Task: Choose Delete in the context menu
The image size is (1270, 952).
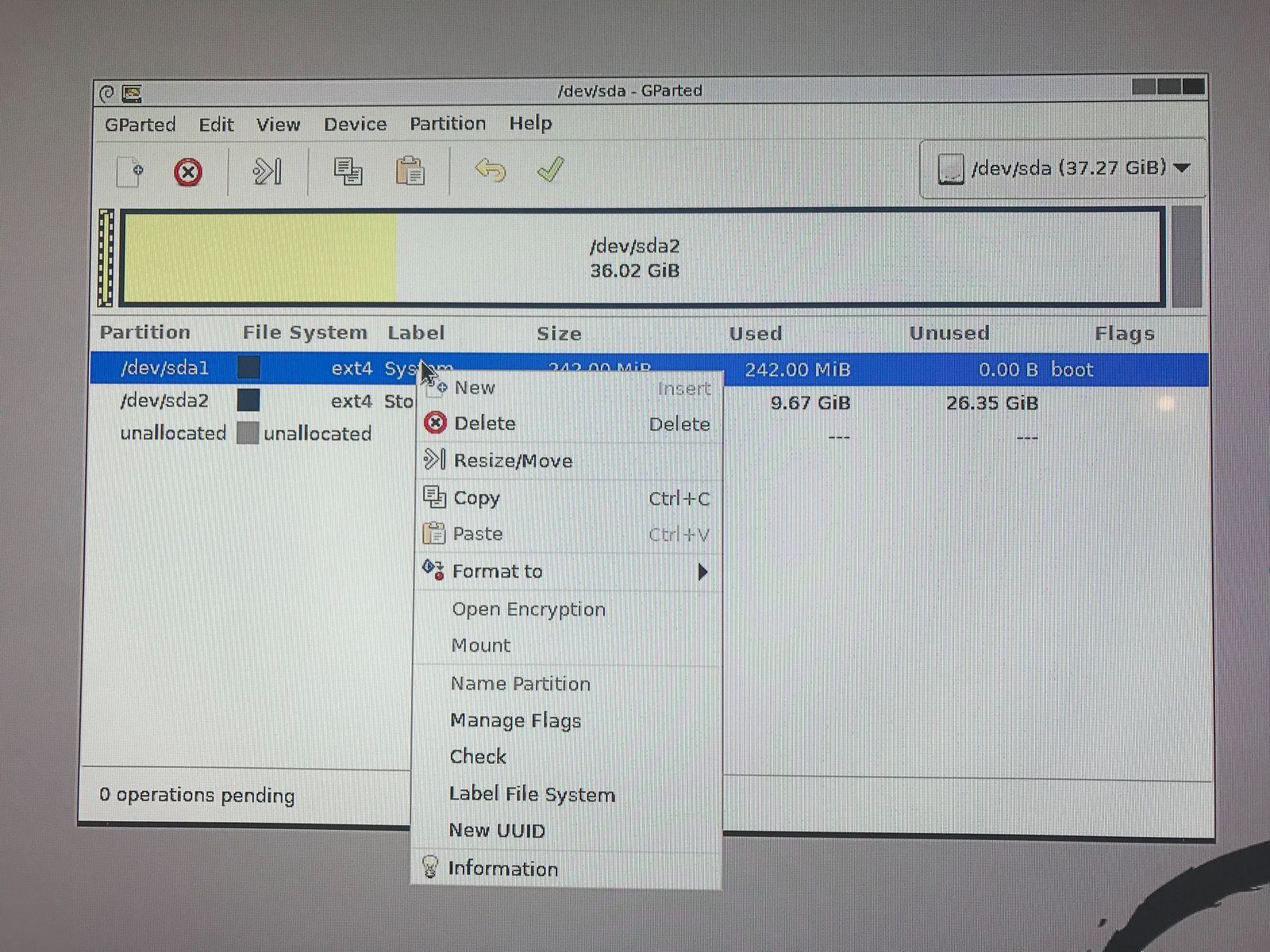Action: 568,424
